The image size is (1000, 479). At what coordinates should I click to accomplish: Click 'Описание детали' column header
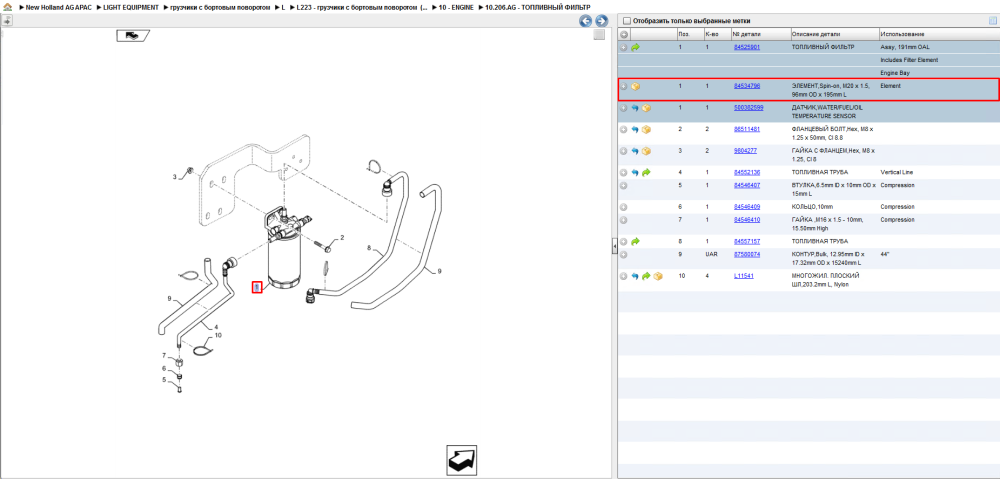(x=816, y=34)
